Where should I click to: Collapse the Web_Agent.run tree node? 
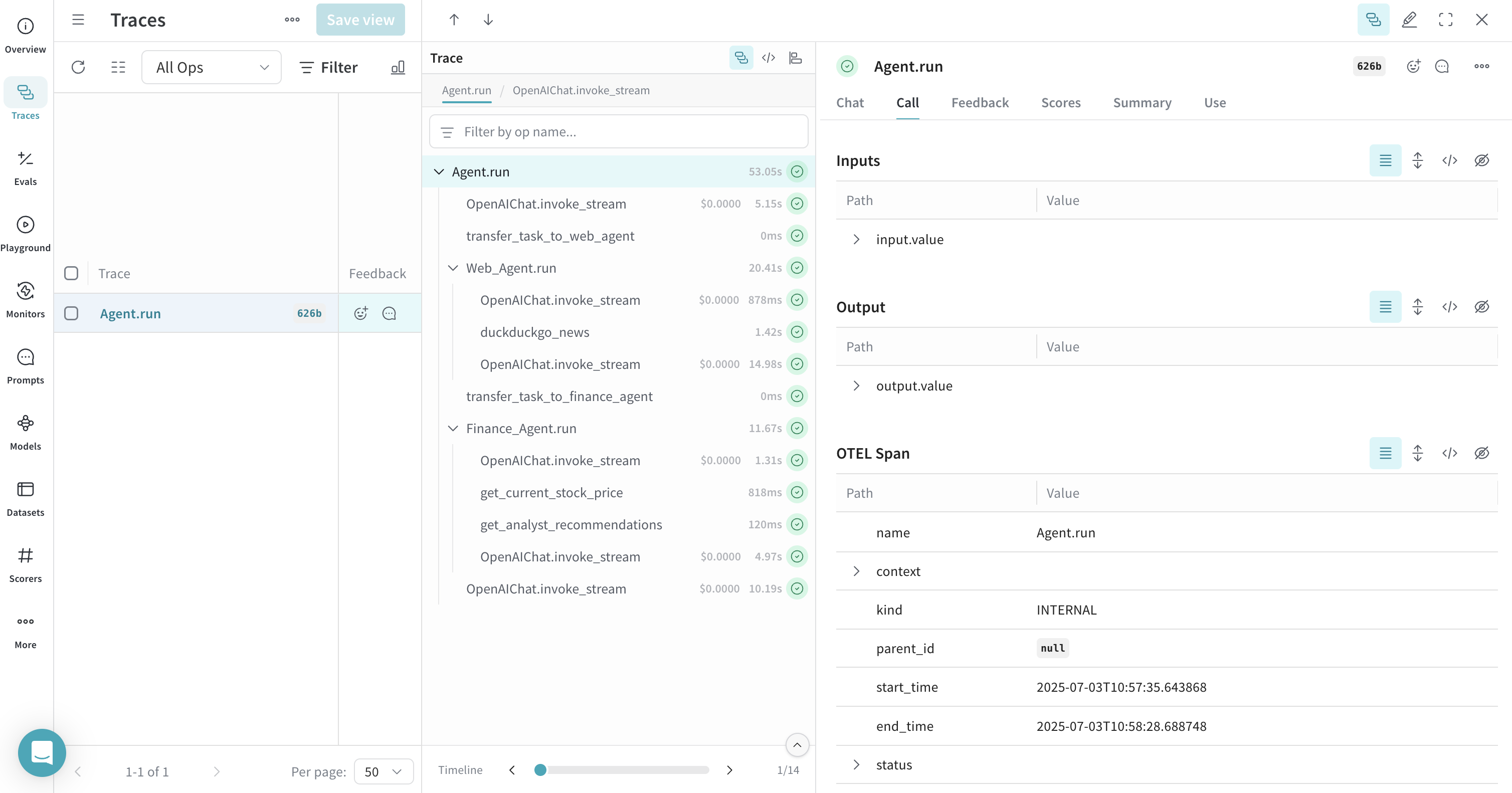click(x=453, y=268)
